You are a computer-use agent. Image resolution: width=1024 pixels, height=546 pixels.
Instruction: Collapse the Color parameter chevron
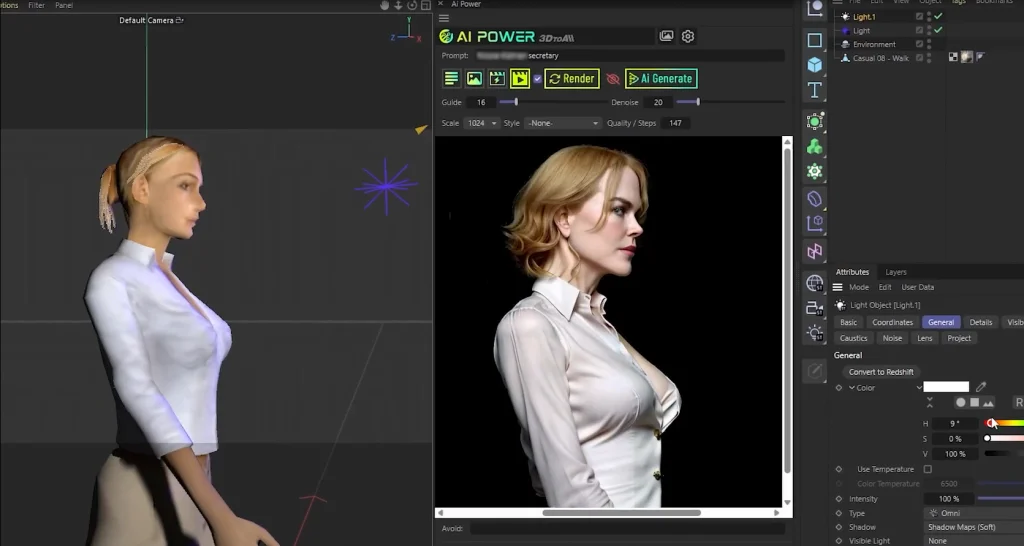point(852,388)
